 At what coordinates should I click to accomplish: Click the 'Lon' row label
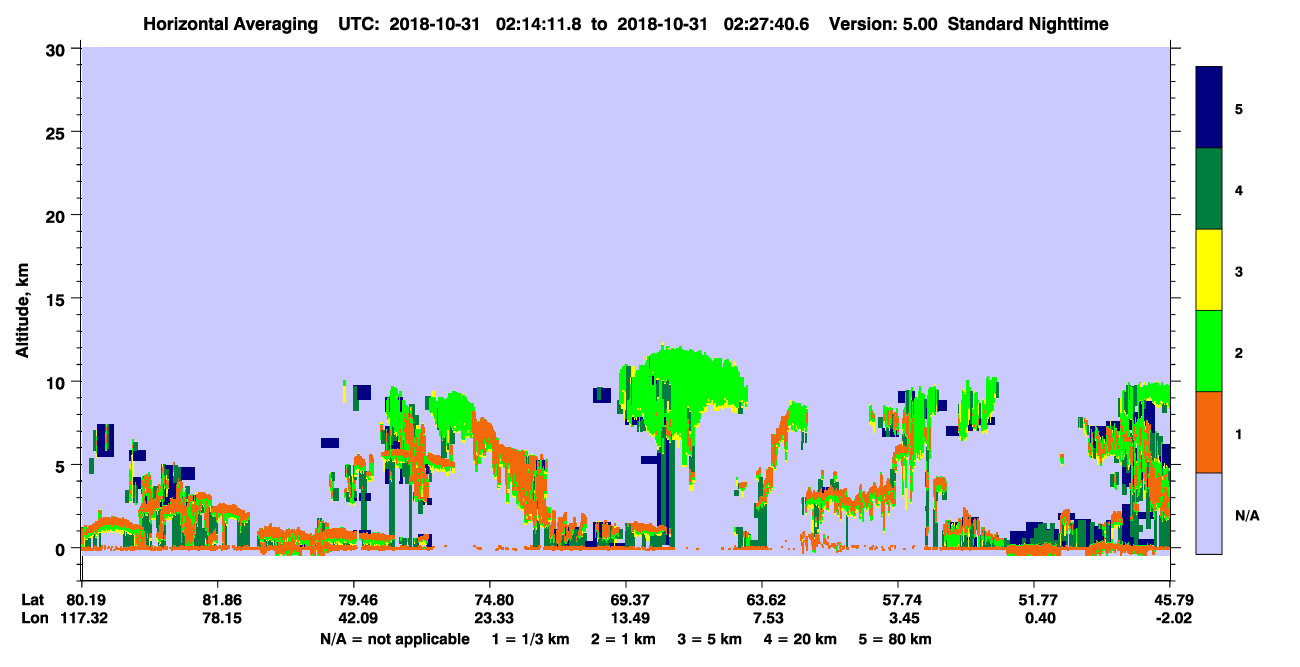click(x=34, y=618)
